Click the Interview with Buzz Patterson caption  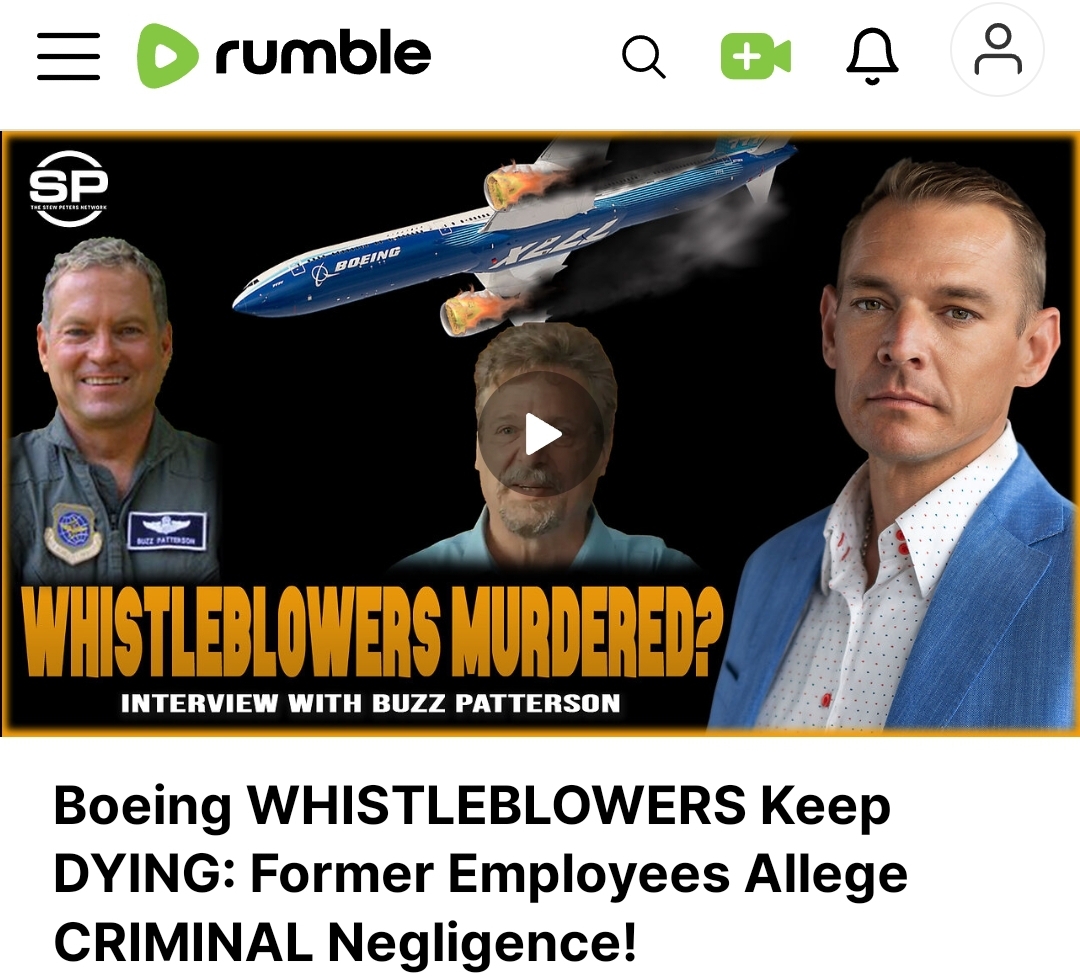(371, 703)
